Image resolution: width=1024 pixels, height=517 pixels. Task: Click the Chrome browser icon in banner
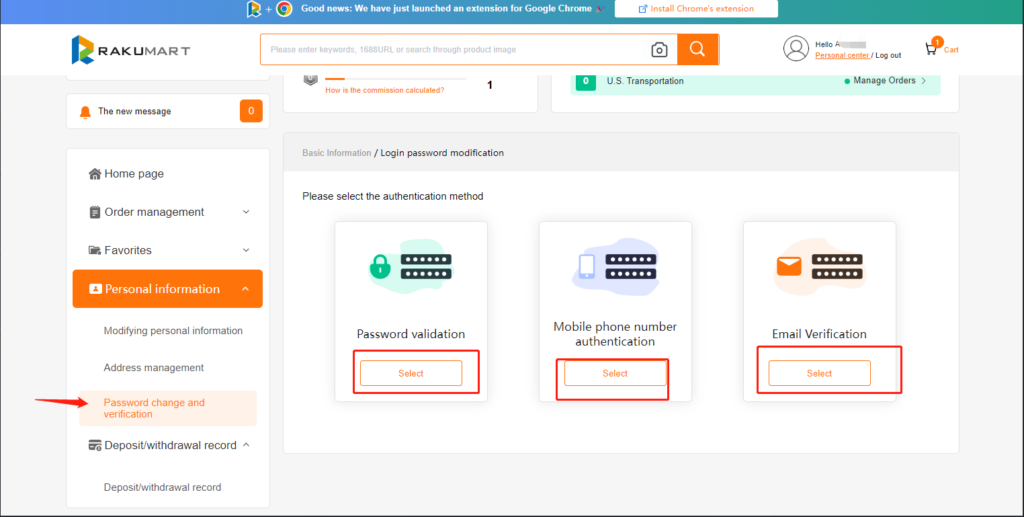(283, 9)
